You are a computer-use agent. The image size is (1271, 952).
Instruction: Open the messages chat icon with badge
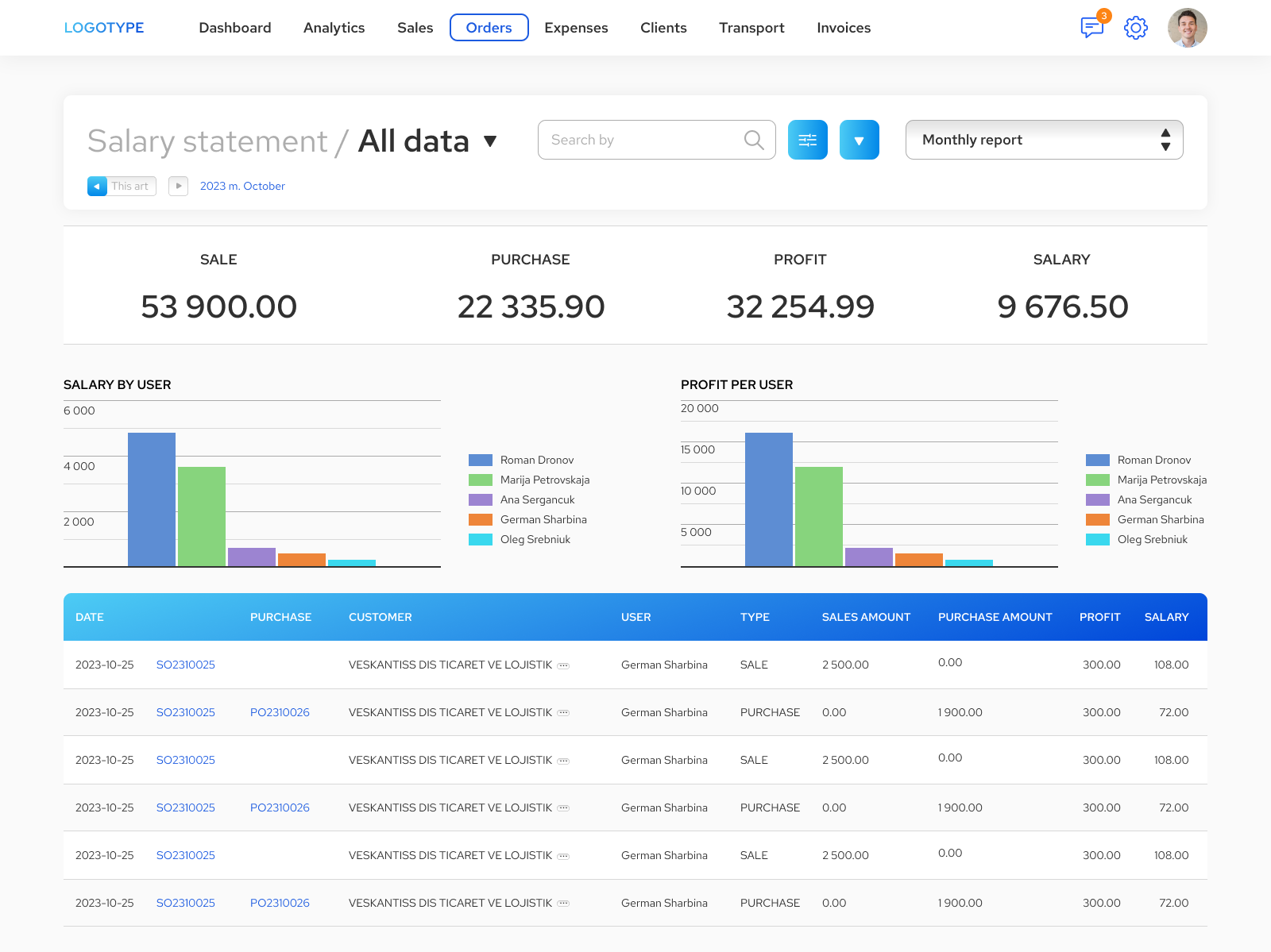(1093, 28)
